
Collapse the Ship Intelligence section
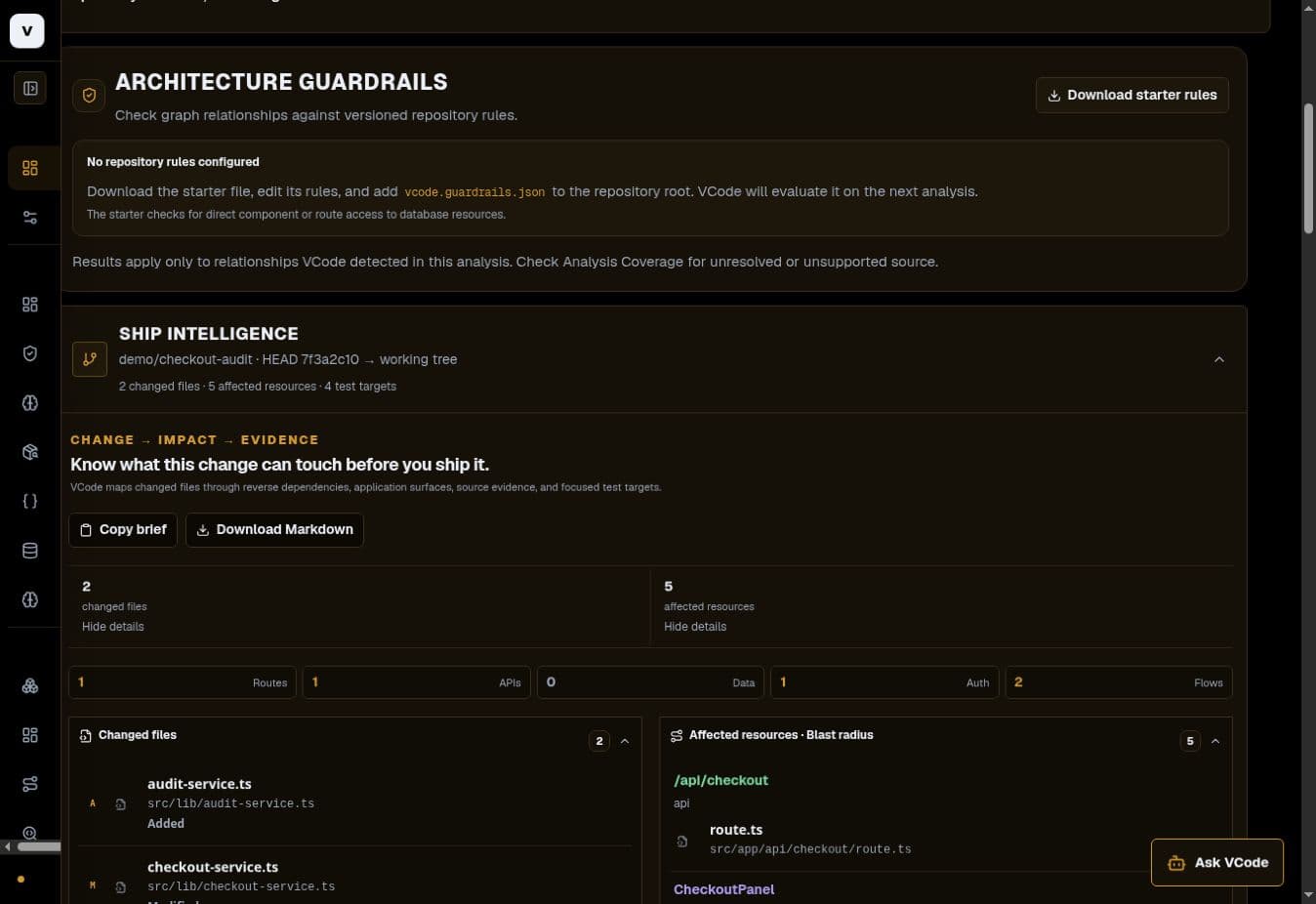pos(1219,359)
